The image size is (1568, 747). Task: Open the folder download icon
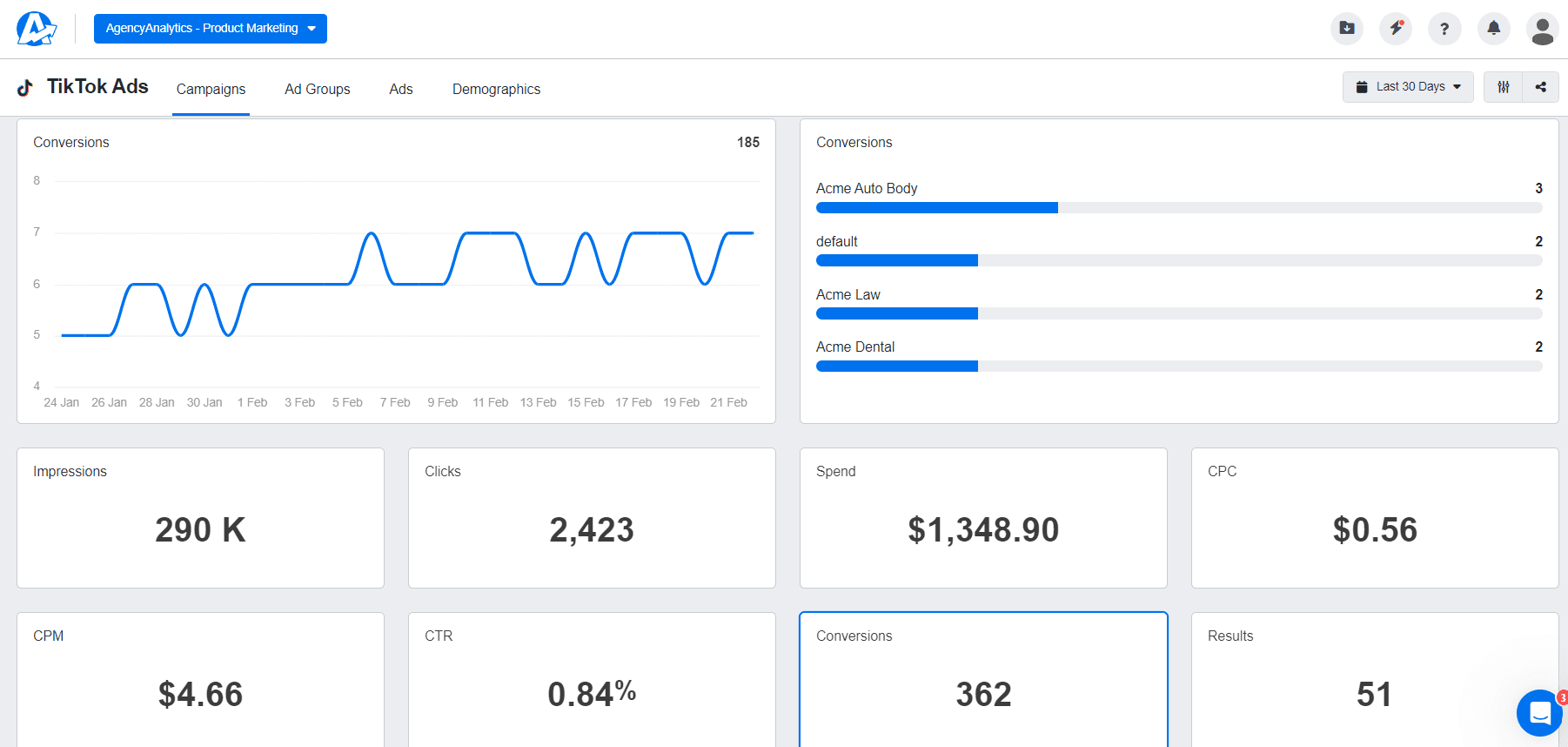click(1346, 29)
